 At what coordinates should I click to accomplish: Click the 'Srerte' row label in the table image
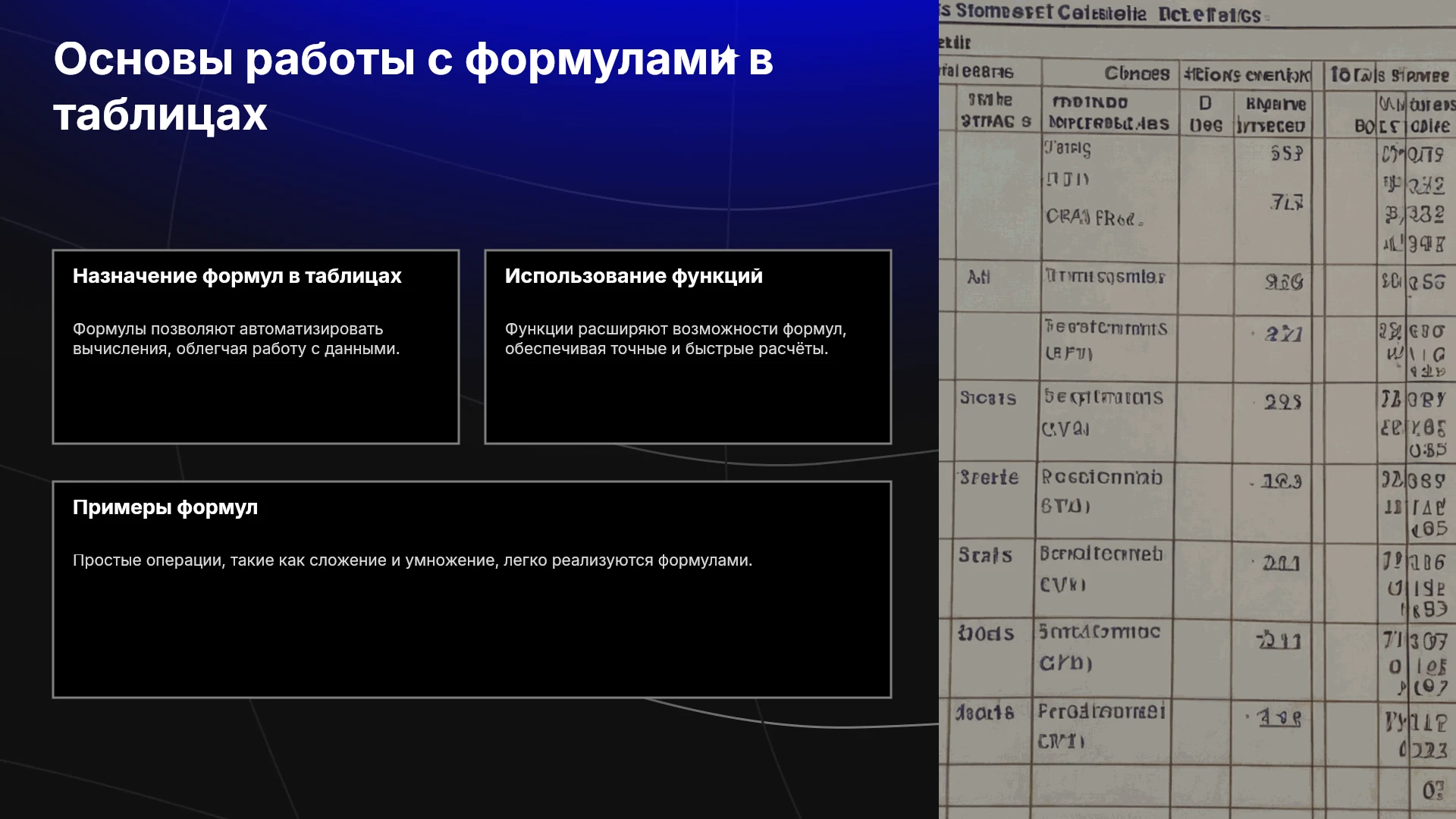(x=988, y=477)
